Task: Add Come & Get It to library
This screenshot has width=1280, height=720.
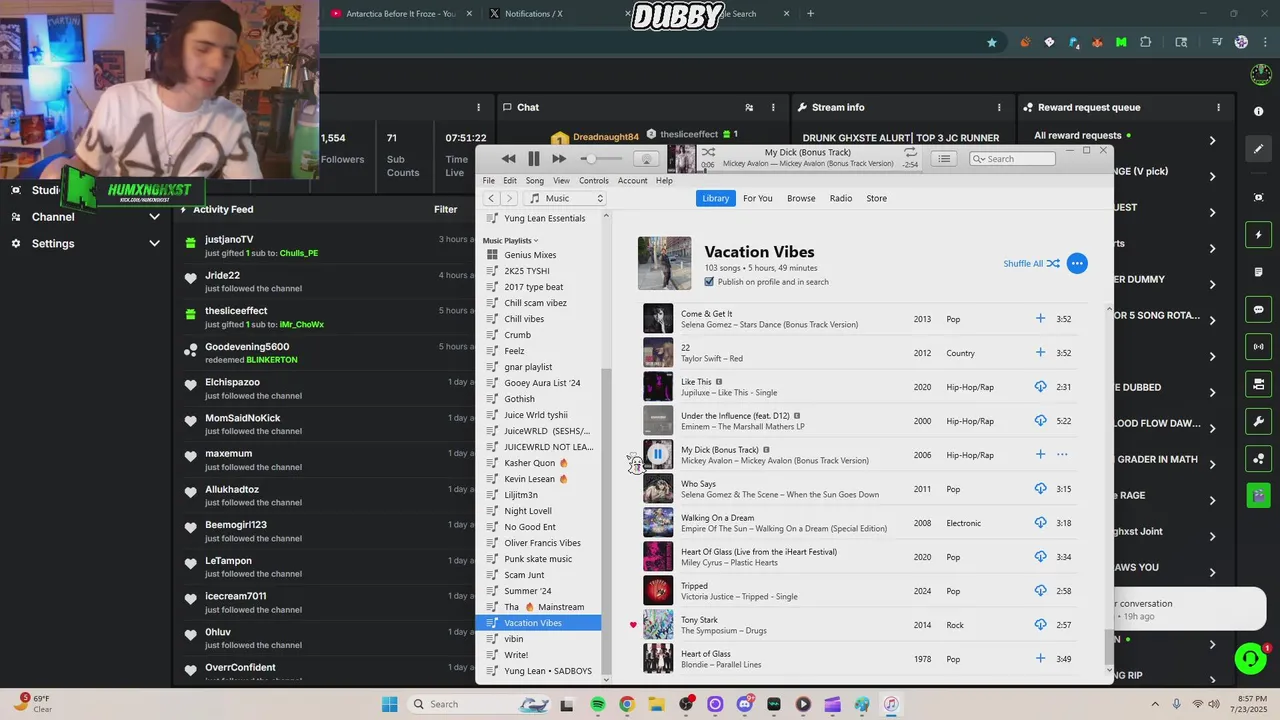Action: click(x=1040, y=319)
